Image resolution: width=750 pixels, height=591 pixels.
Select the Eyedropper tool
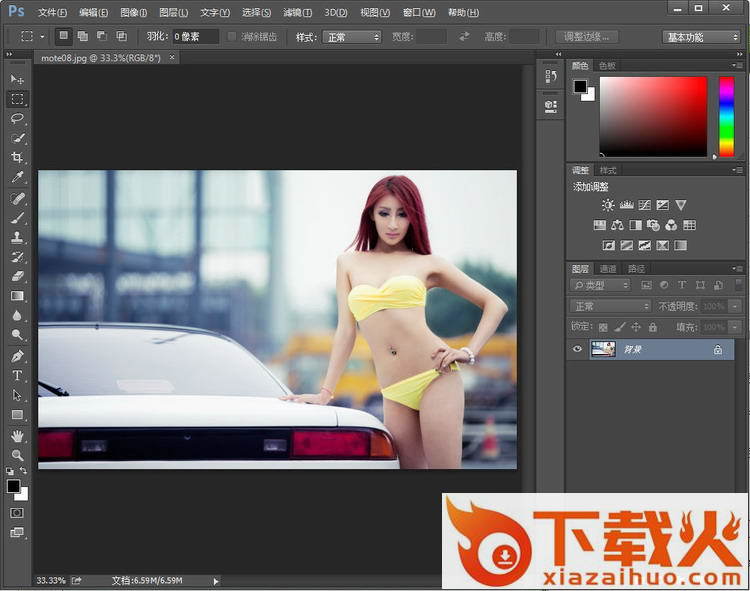[17, 177]
